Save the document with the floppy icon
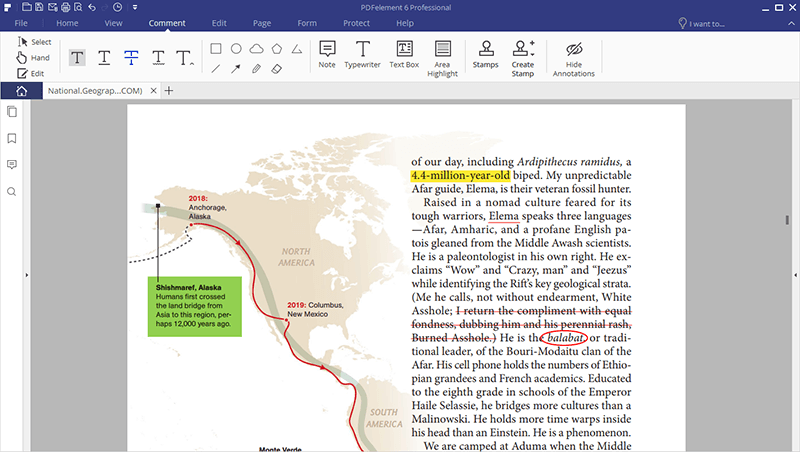This screenshot has width=800, height=452. click(39, 7)
